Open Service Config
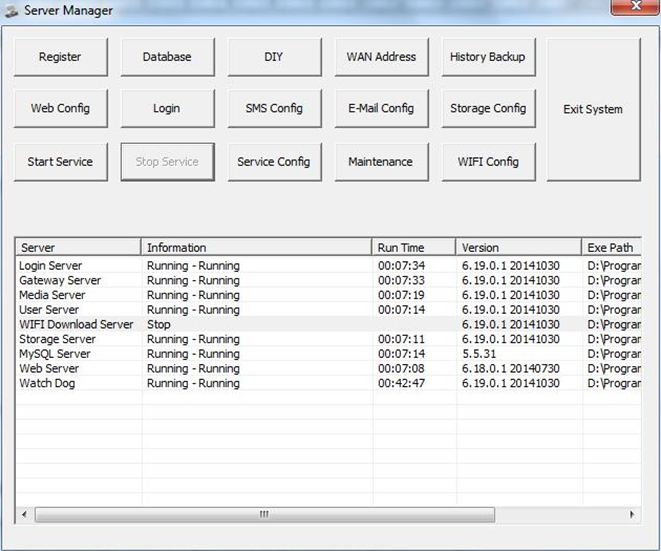The width and height of the screenshot is (661, 551). tap(274, 162)
